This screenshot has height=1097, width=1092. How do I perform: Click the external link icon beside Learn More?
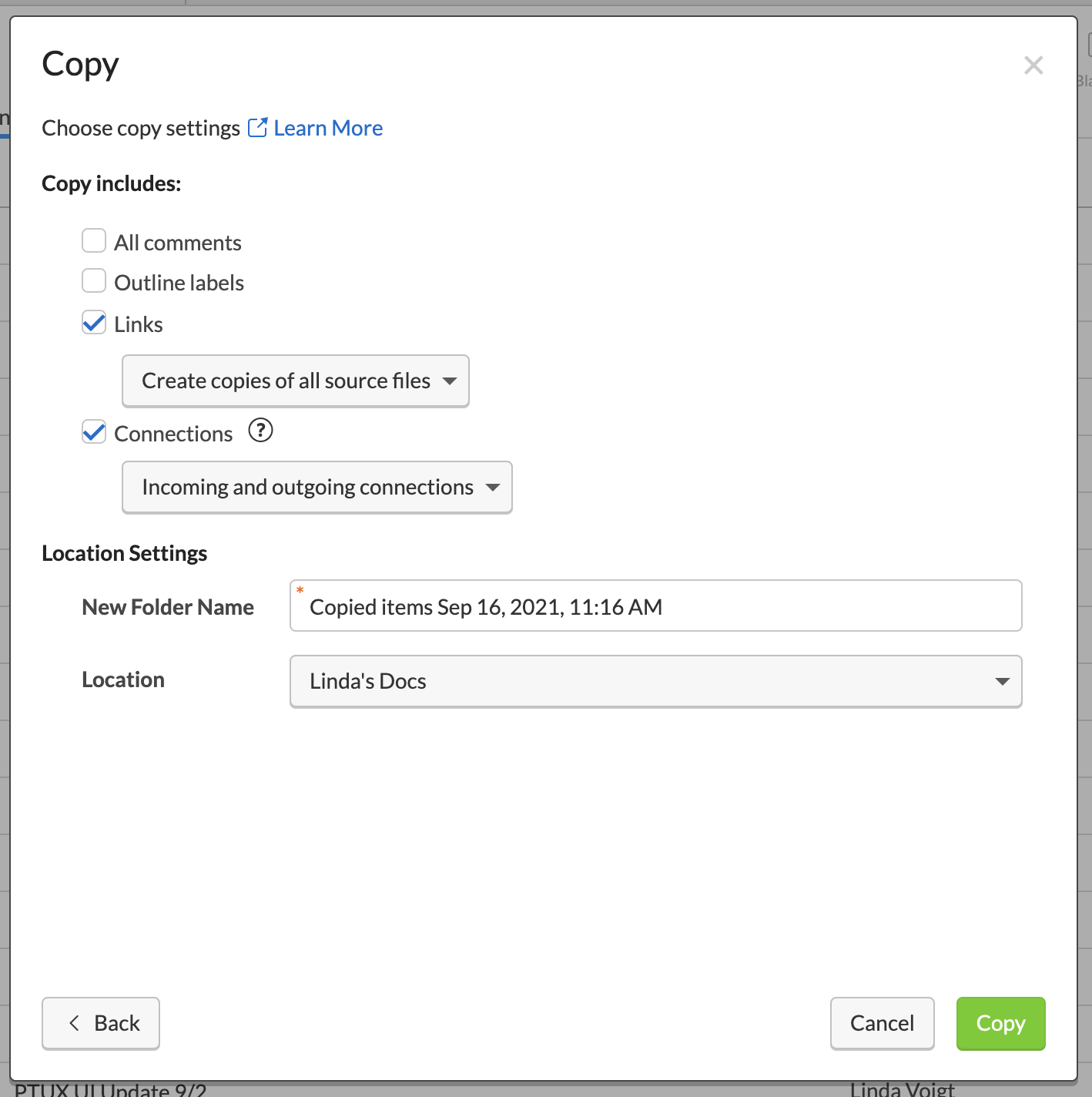257,128
